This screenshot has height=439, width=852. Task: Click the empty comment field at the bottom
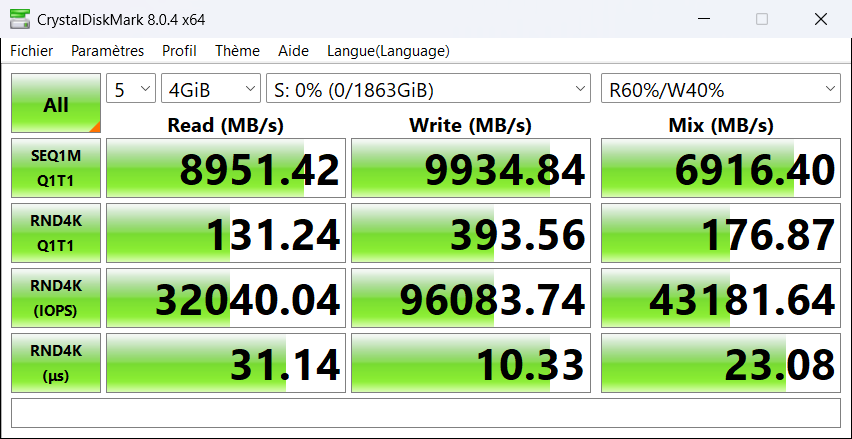tap(425, 412)
